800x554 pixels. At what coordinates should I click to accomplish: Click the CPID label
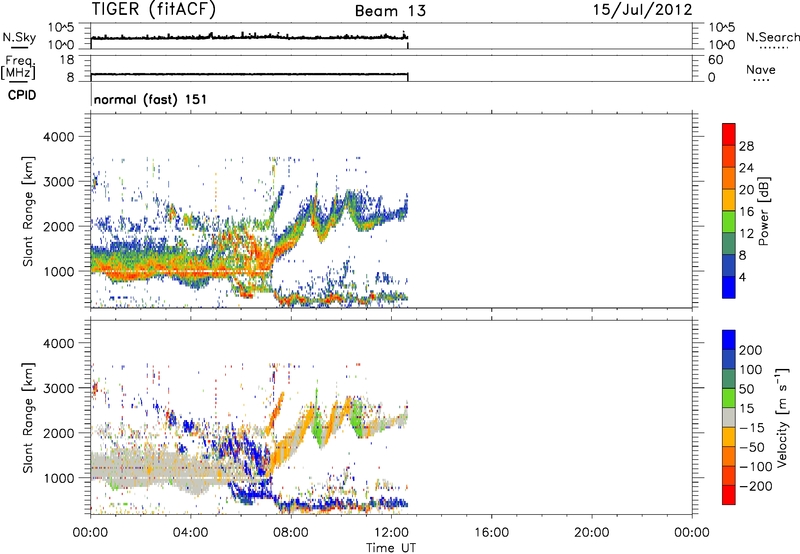tap(22, 95)
